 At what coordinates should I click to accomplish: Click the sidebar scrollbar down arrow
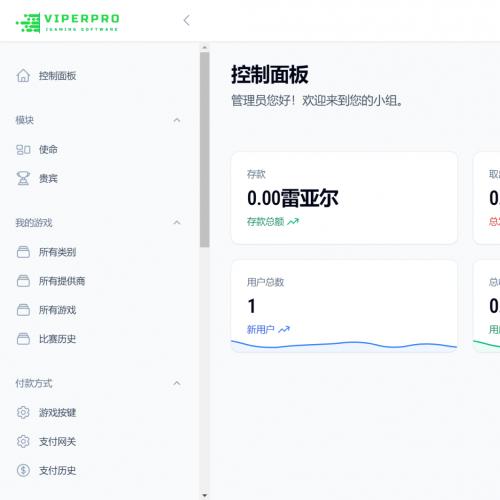[x=205, y=496]
